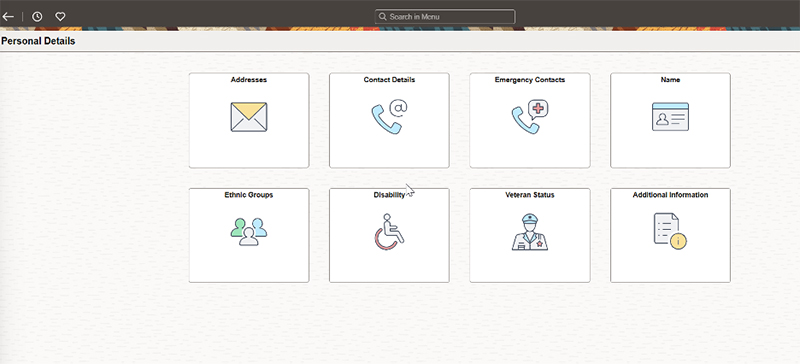Viewport: 800px width, 364px height.
Task: Click the Ethnic Groups people icon
Action: (x=248, y=232)
